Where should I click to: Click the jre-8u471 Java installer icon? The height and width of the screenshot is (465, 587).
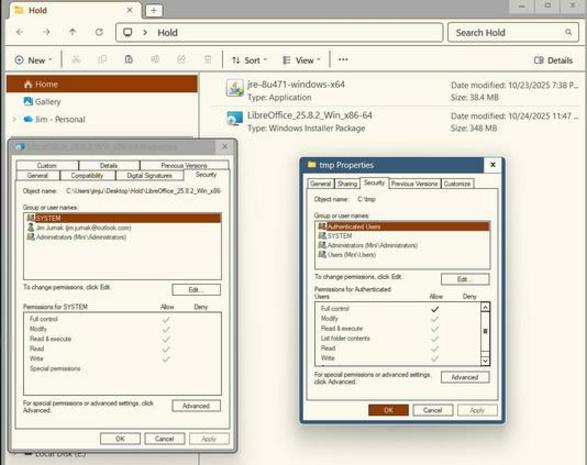pyautogui.click(x=235, y=89)
